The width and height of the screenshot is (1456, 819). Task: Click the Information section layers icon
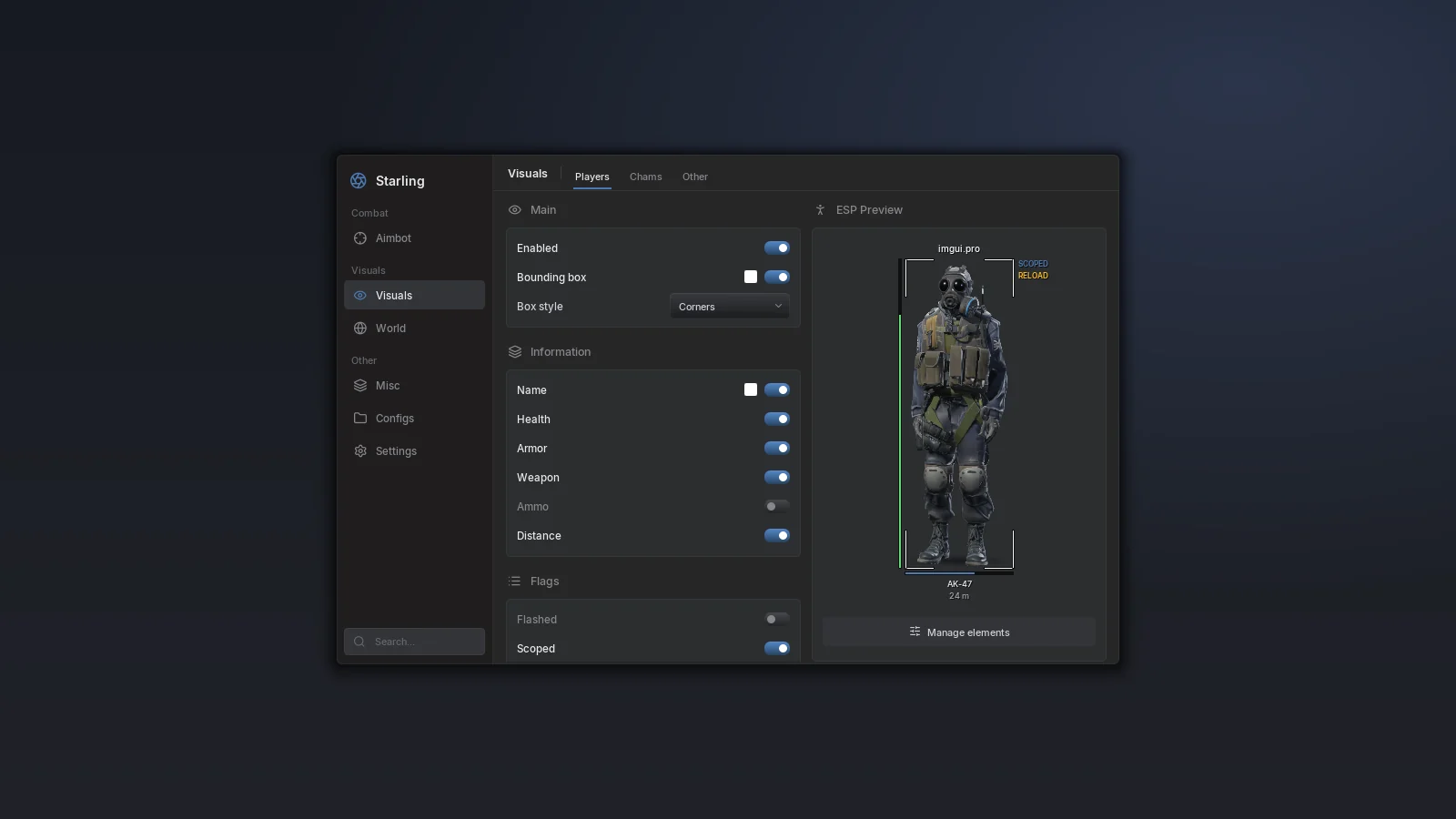[515, 352]
